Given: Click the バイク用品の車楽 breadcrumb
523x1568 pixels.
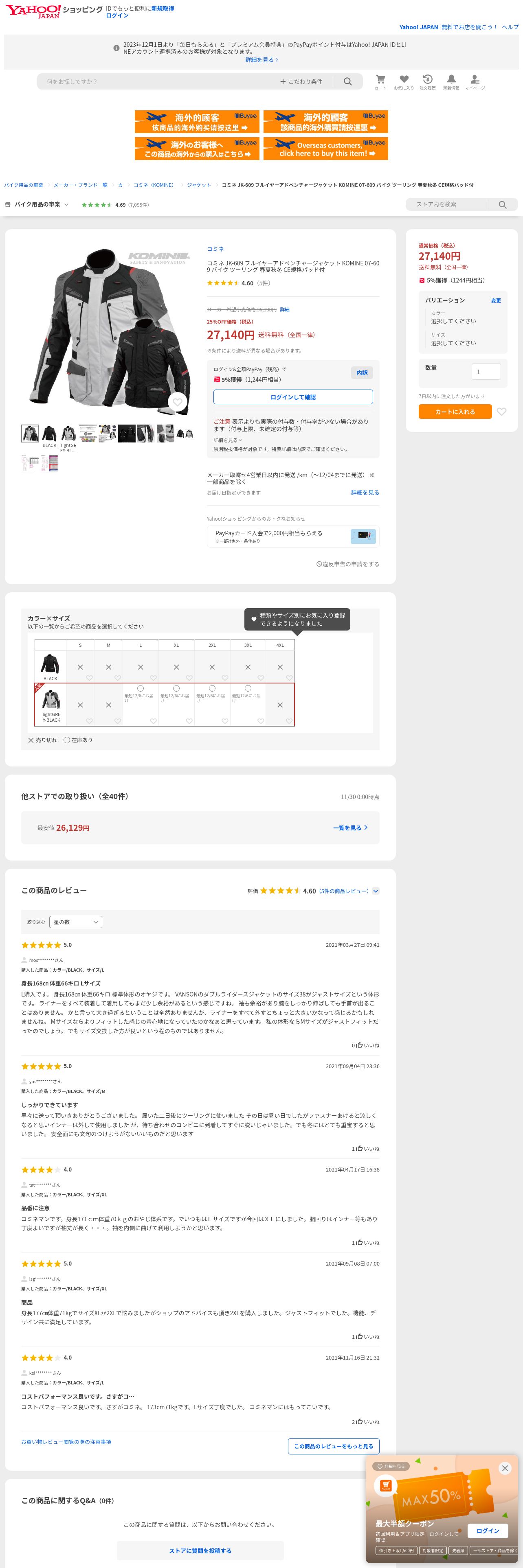Looking at the screenshot, I should (24, 185).
